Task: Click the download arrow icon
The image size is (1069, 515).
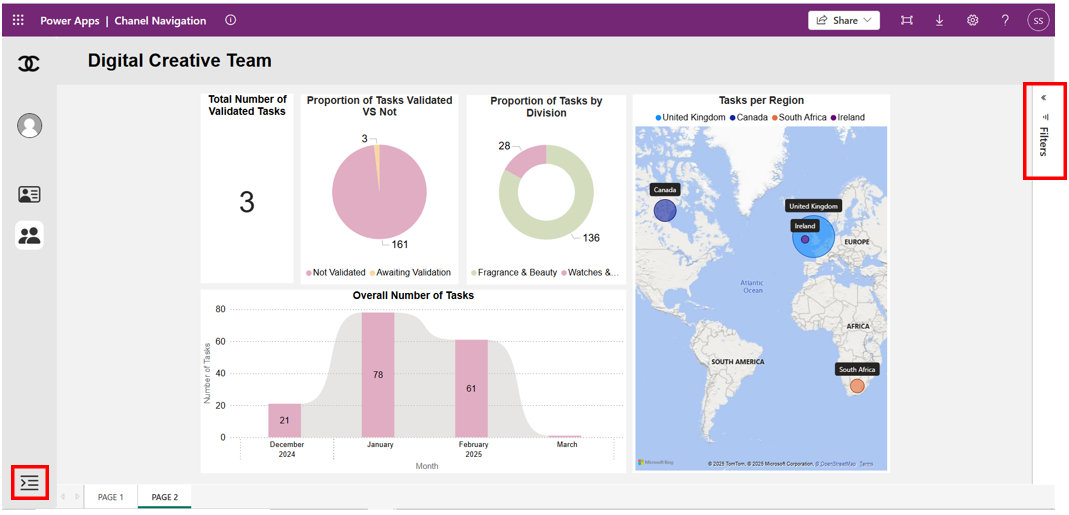Action: point(939,20)
